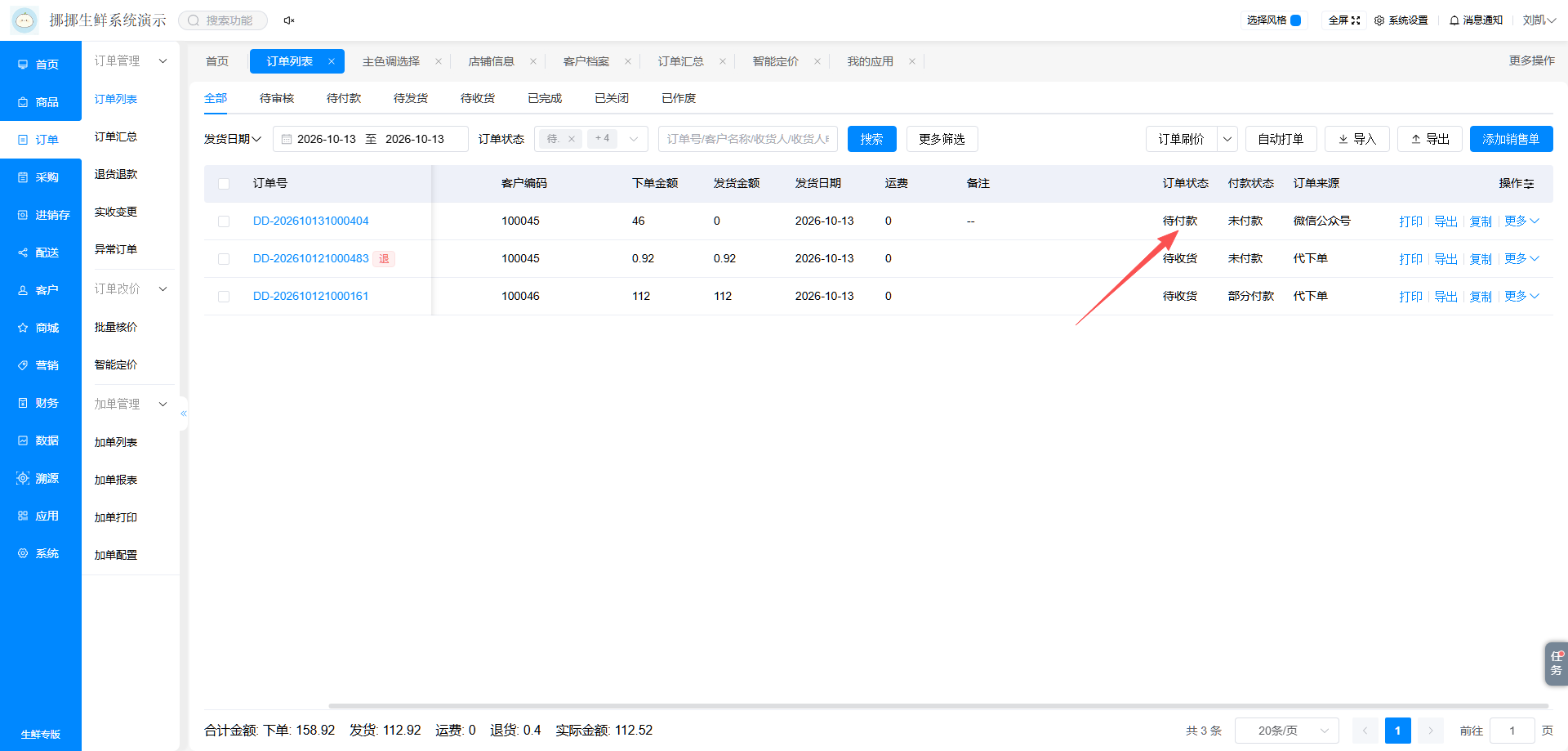Check the box for order DD-202610121000483
This screenshot has width=1568, height=751.
pyautogui.click(x=224, y=259)
